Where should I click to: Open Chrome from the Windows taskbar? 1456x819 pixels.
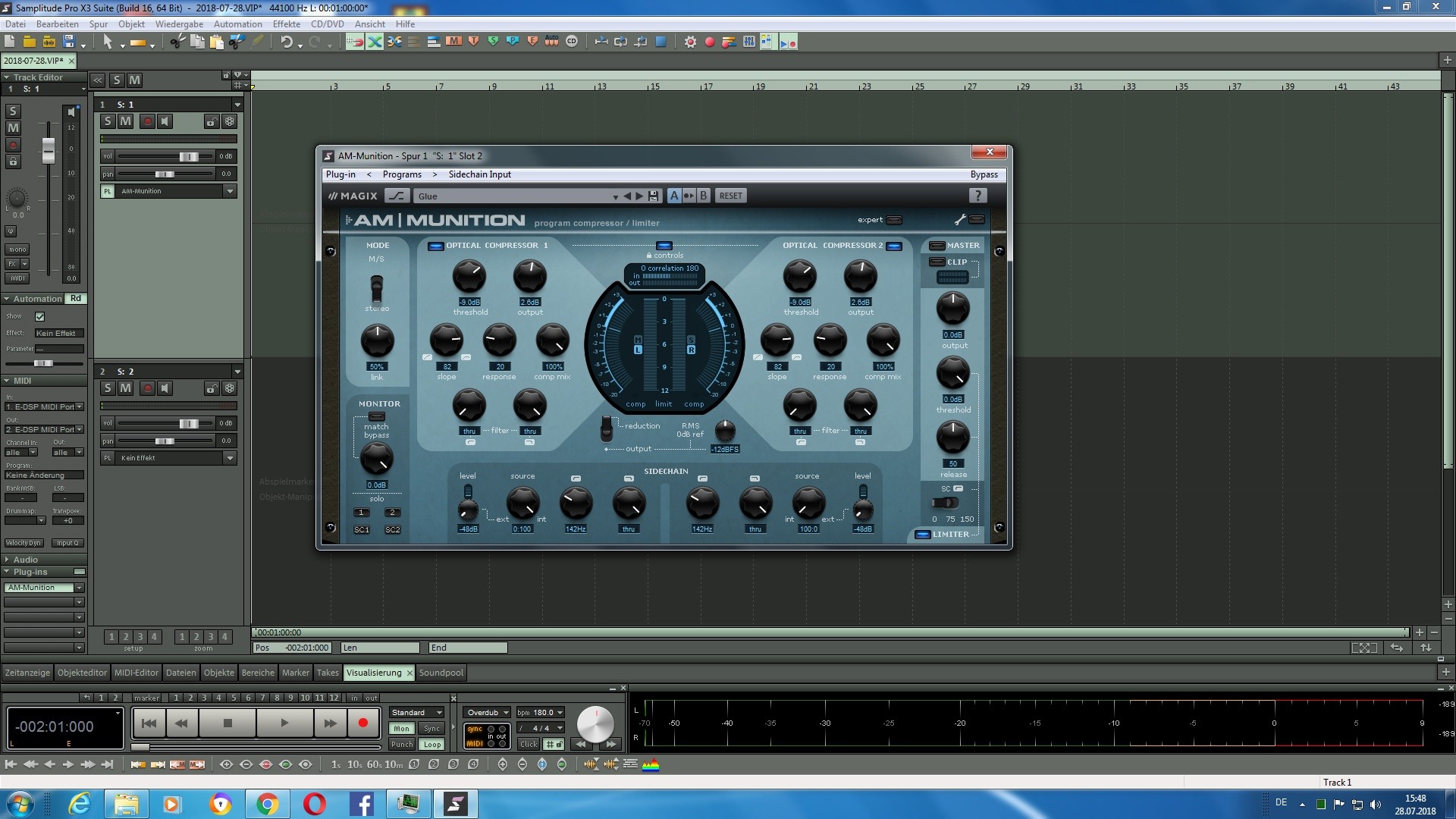(267, 804)
